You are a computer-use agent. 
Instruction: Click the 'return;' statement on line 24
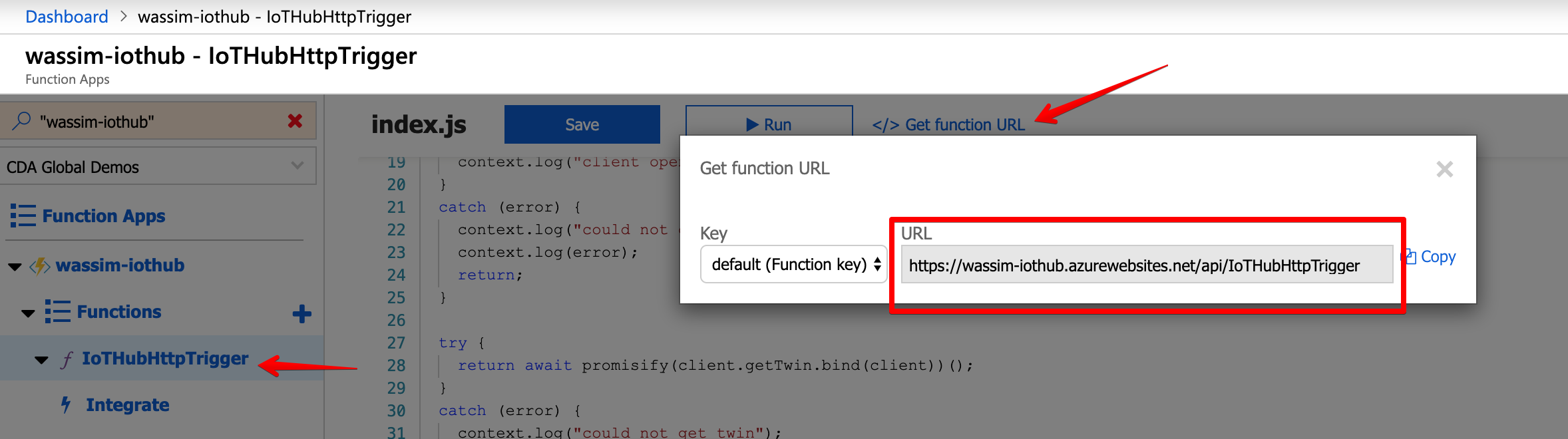coord(490,275)
